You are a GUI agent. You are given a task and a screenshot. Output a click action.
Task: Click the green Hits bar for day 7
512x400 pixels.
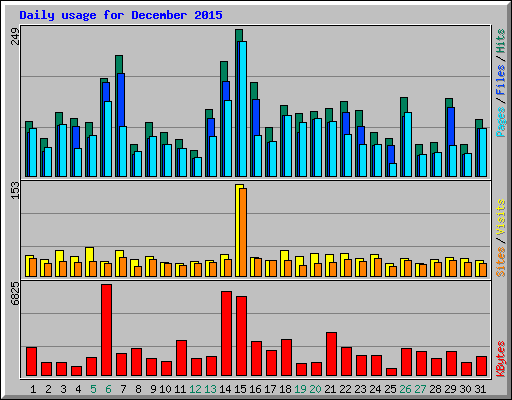click(x=119, y=64)
